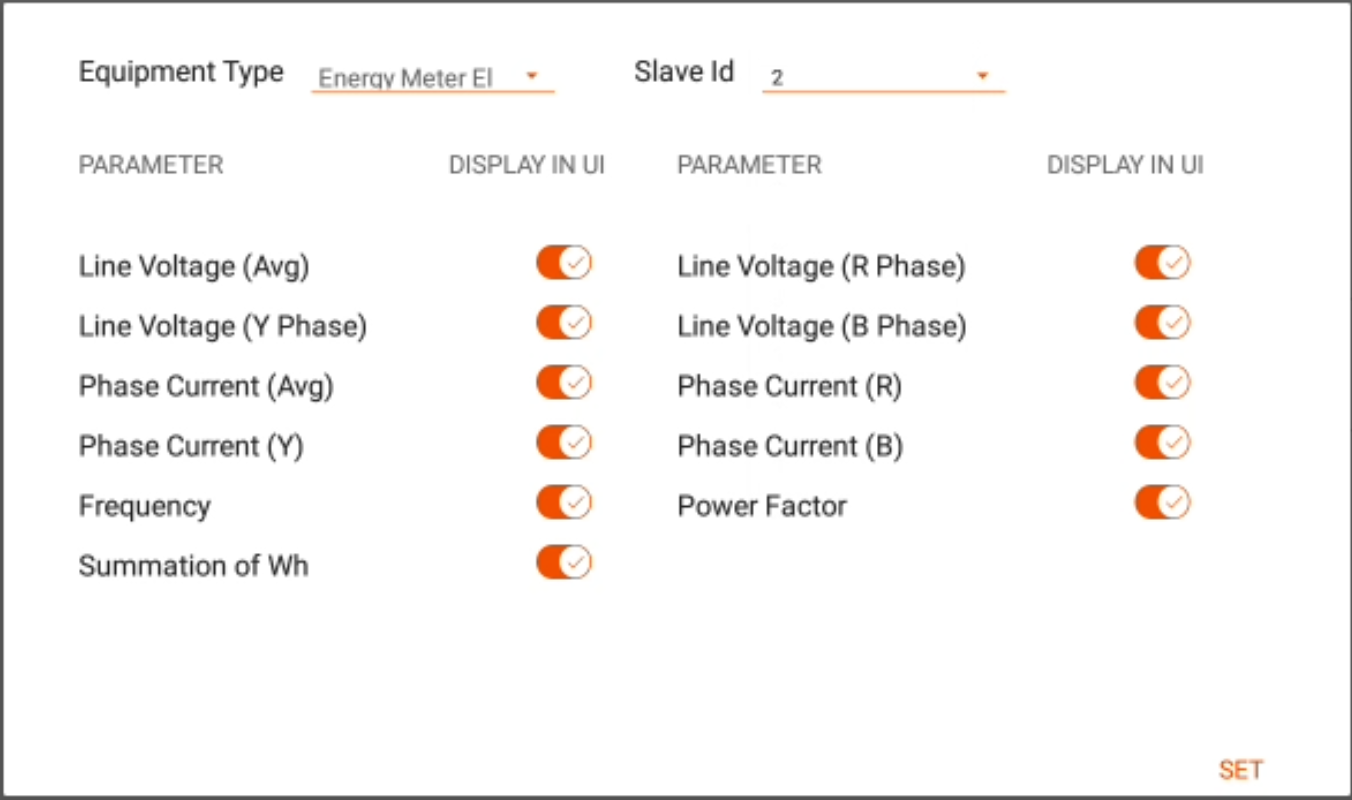Toggle Line Voltage (R Phase) switch
This screenshot has height=800, width=1352.
click(x=1162, y=263)
